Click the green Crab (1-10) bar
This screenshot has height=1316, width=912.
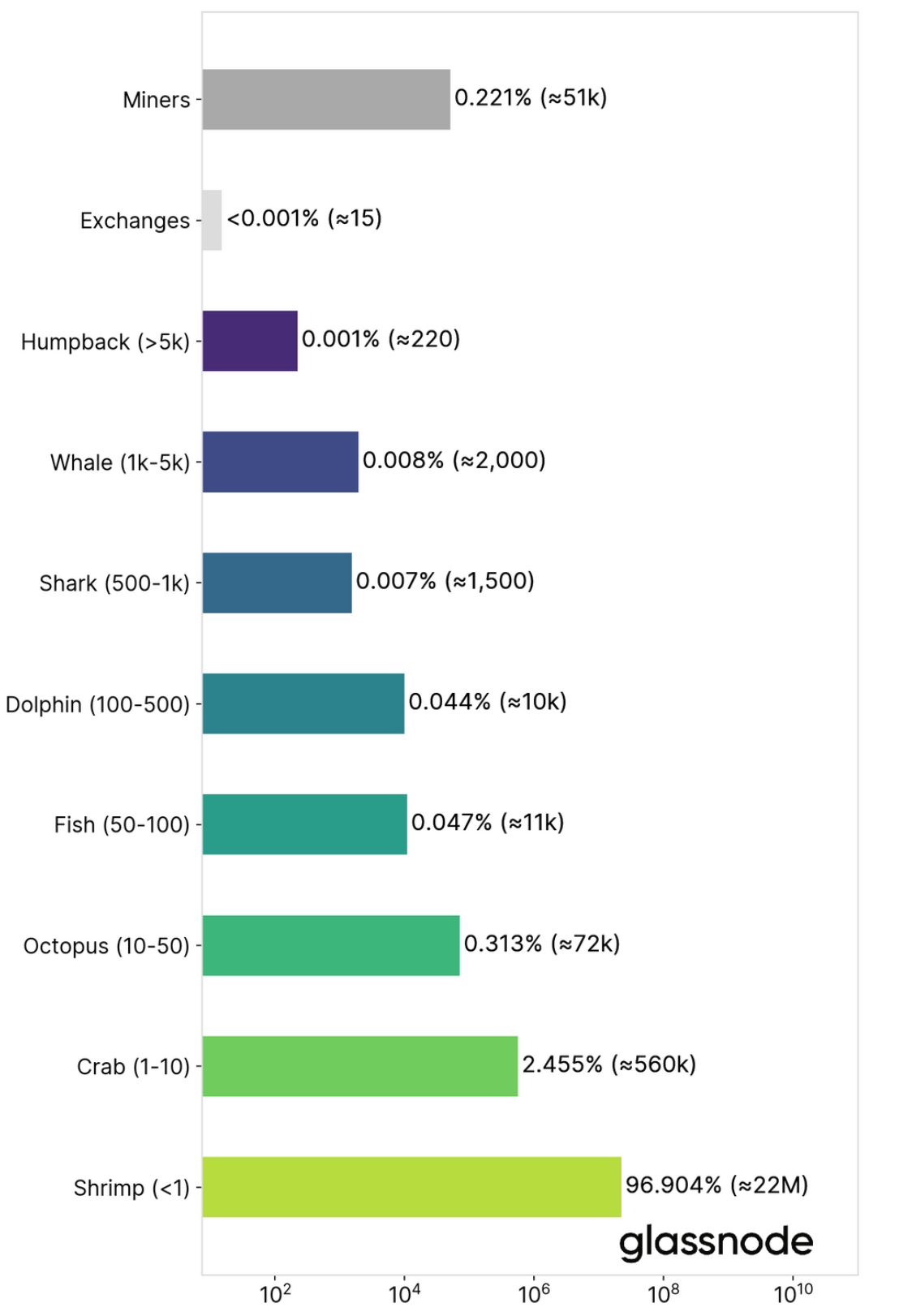coord(359,1066)
